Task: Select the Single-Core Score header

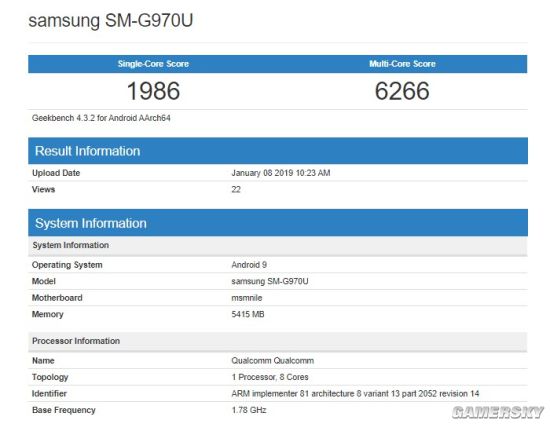Action: click(x=153, y=64)
